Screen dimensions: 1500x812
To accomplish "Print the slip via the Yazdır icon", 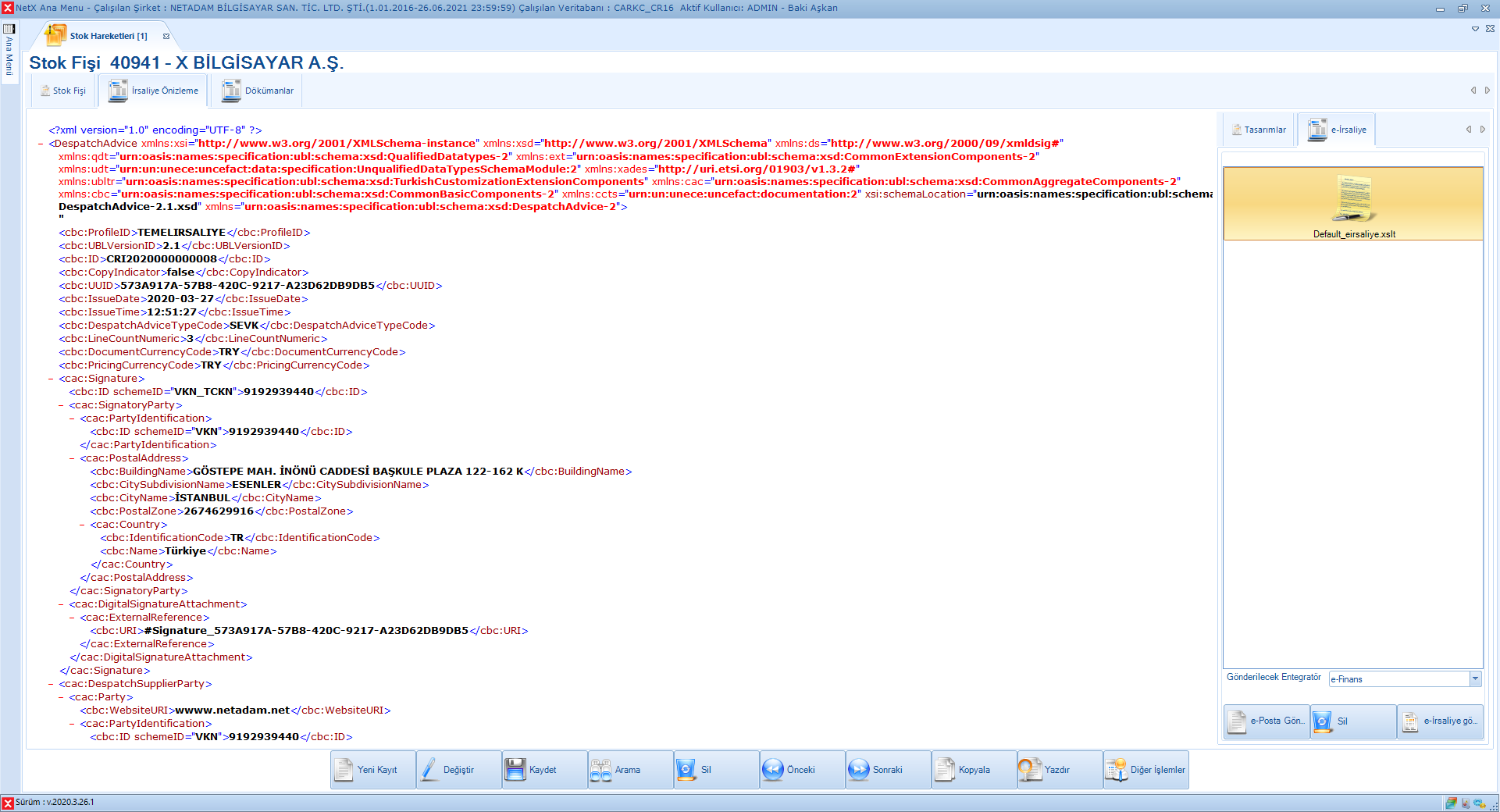I will 1059,770.
